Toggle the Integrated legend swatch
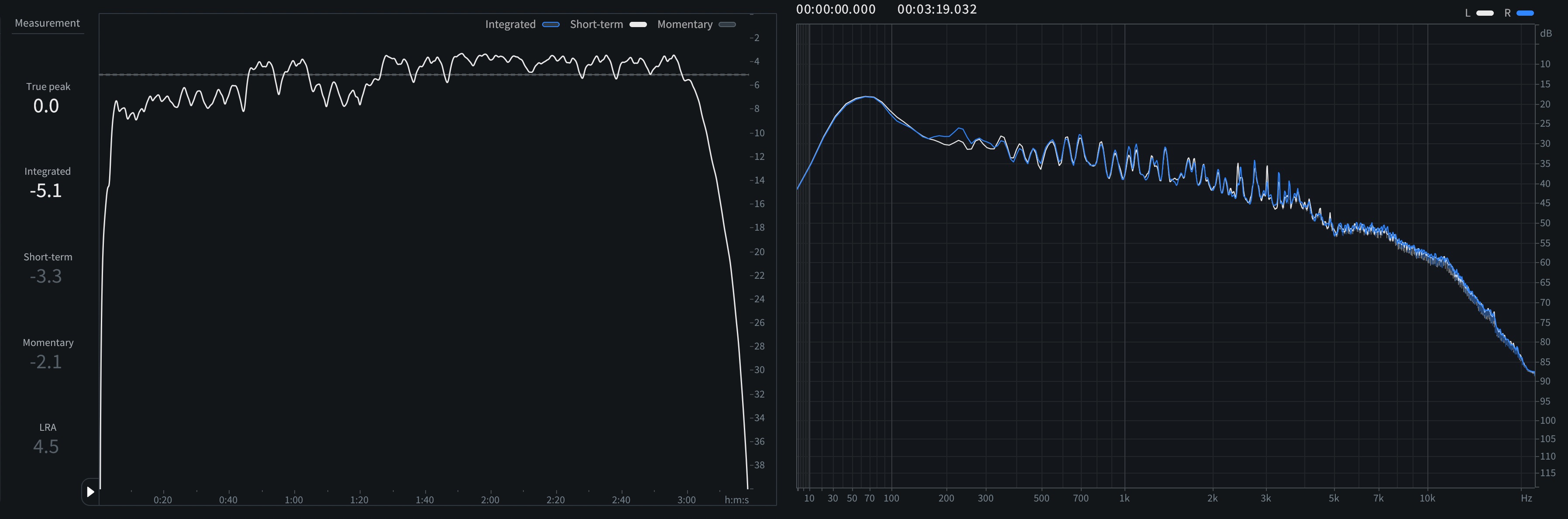This screenshot has height=519, width=1568. tap(551, 24)
